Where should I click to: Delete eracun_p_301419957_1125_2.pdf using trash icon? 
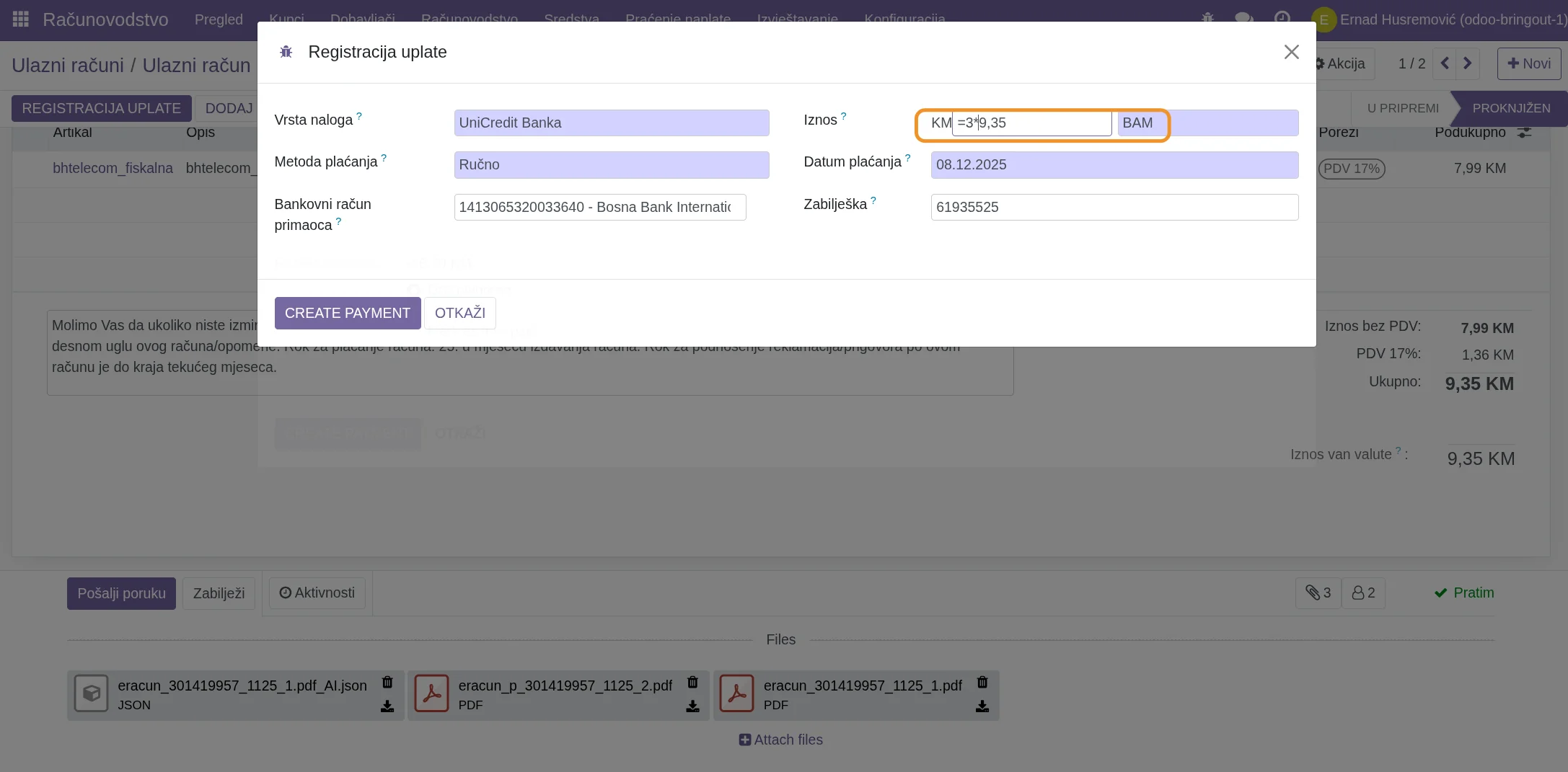[692, 683]
